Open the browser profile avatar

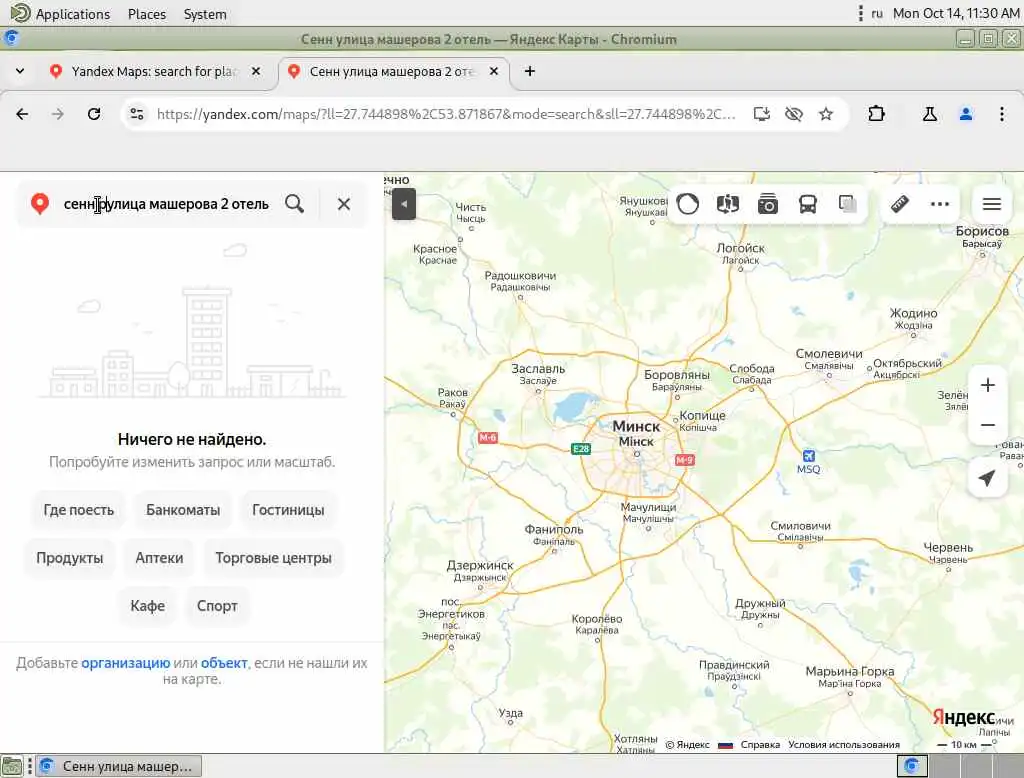(x=966, y=114)
